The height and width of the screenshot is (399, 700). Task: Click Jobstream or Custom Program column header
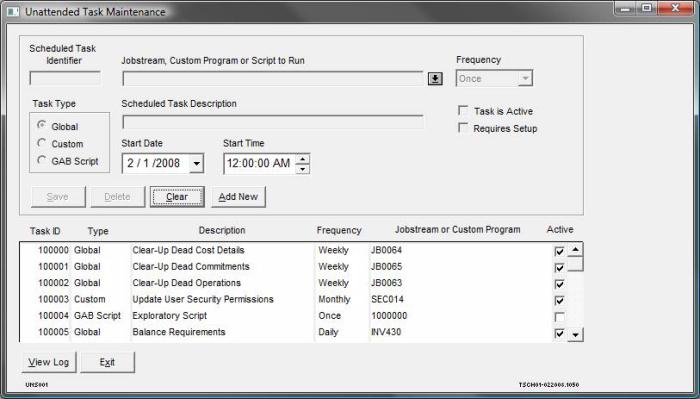[x=458, y=230]
